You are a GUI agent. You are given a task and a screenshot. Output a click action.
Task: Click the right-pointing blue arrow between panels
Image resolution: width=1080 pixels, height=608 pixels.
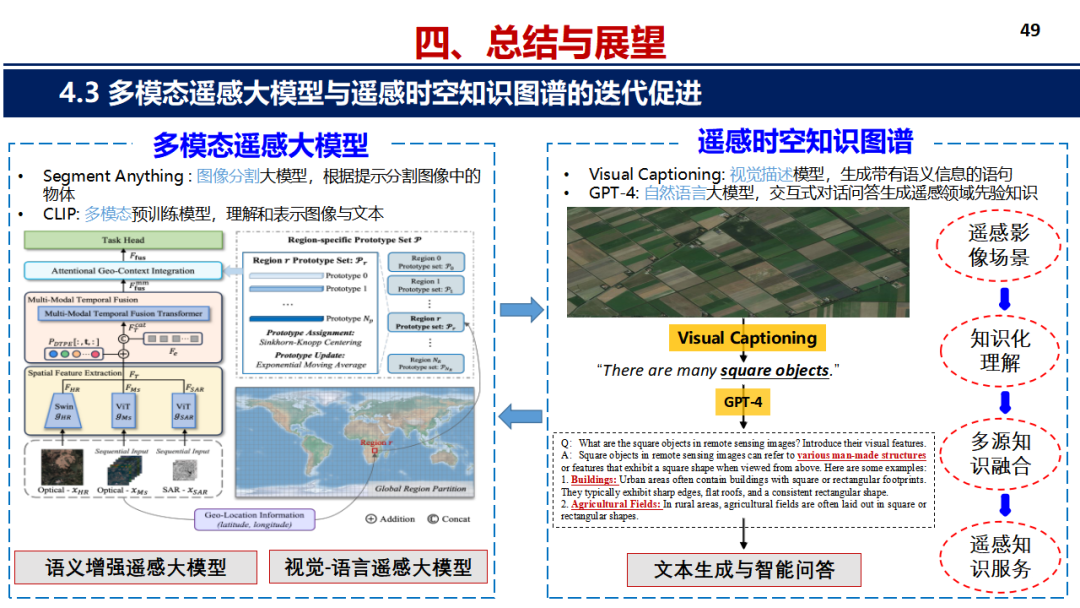pos(521,309)
